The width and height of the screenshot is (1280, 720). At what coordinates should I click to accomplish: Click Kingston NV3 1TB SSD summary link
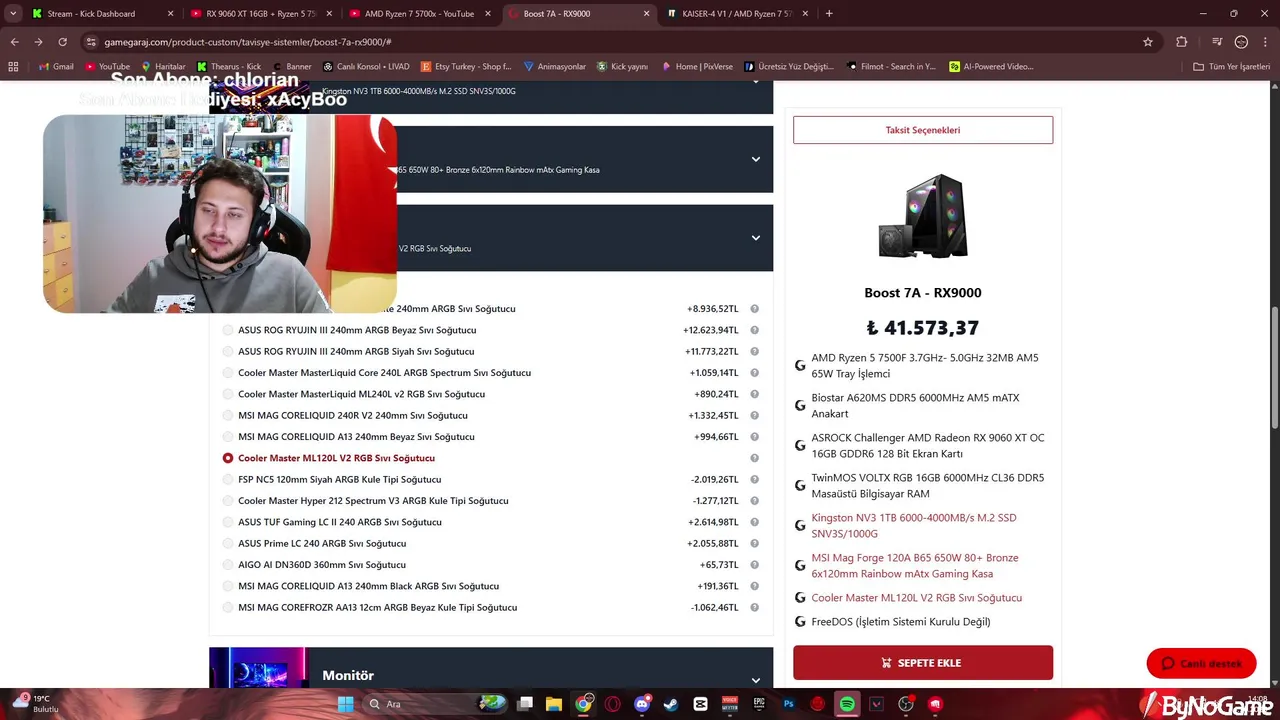(x=914, y=525)
